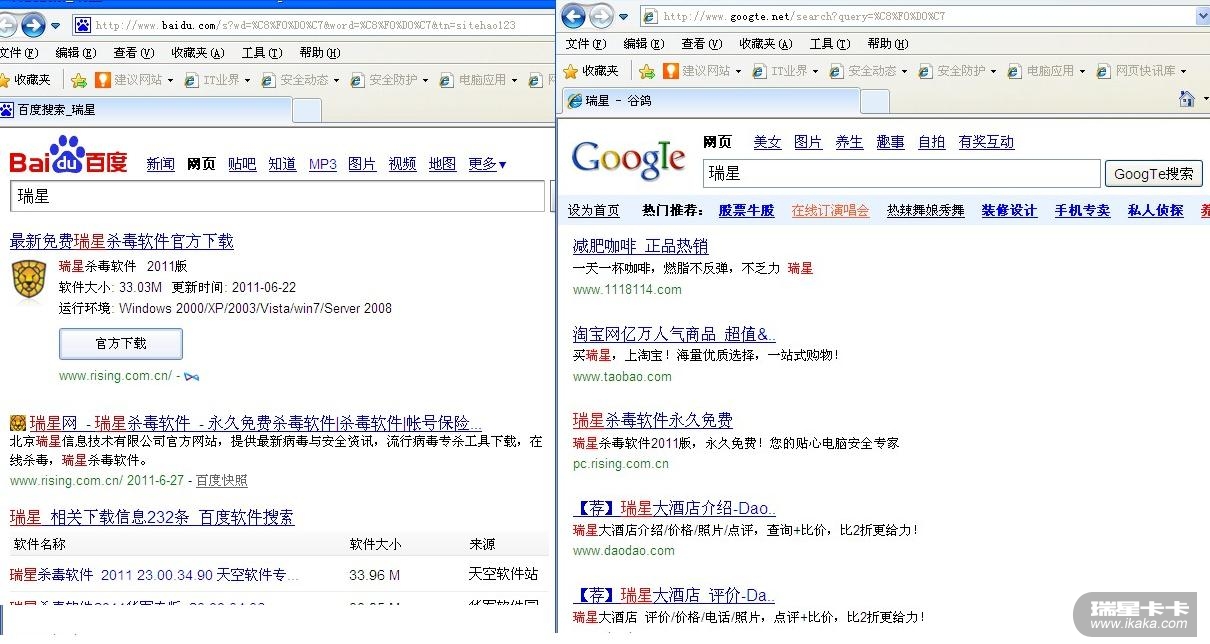
Task: Click the Google logo on the right page
Action: pyautogui.click(x=628, y=158)
